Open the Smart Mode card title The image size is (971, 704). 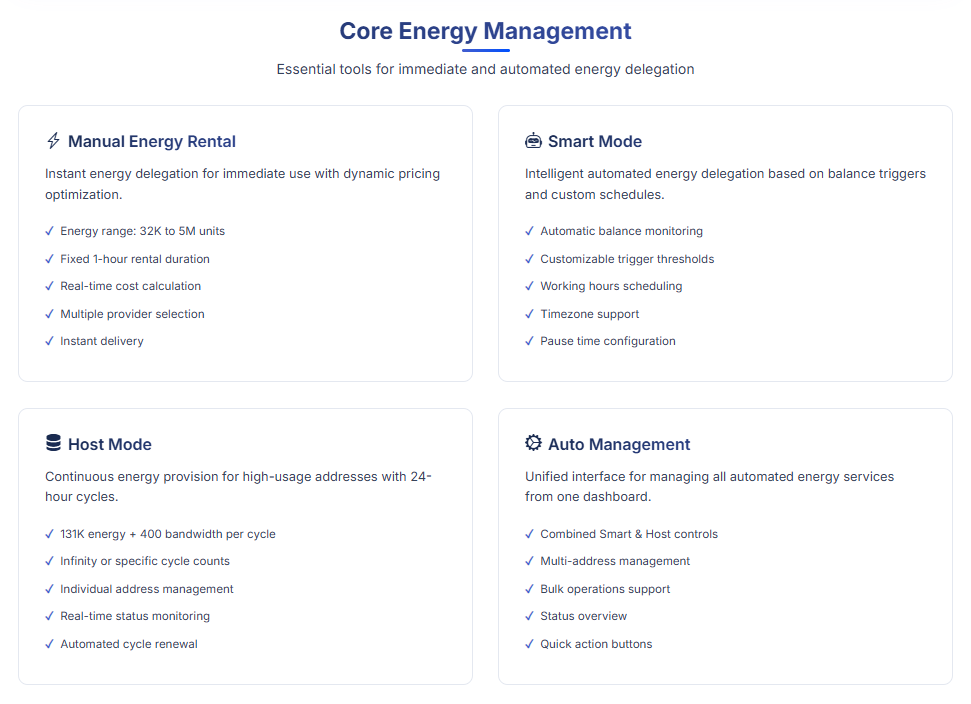(595, 142)
